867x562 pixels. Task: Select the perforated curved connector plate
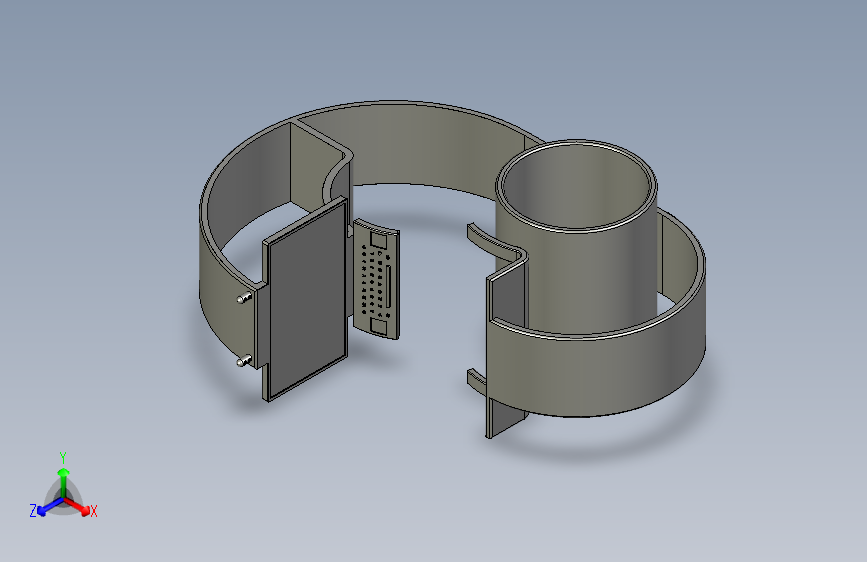376,278
